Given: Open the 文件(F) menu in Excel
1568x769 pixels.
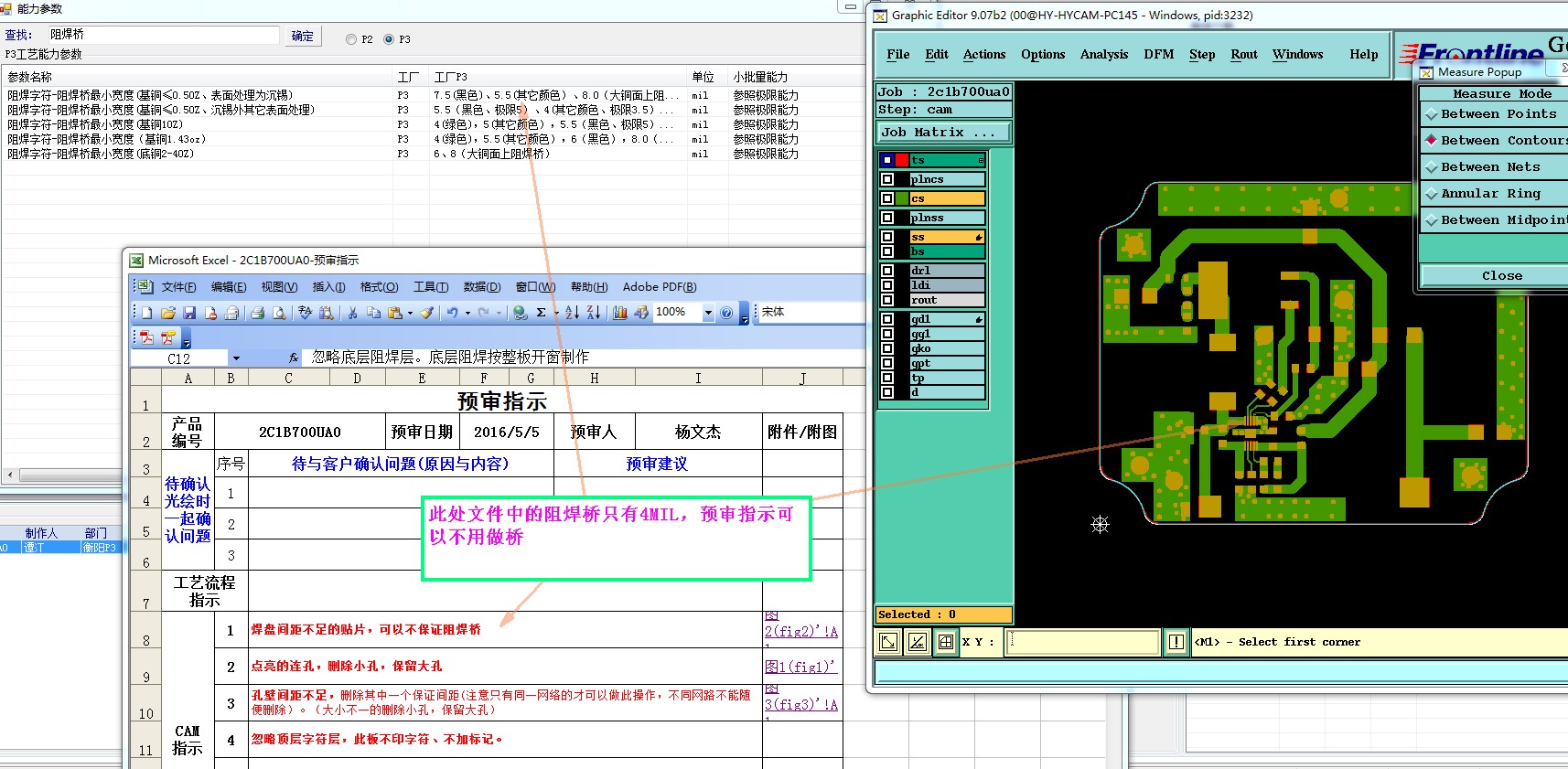Looking at the screenshot, I should pos(178,287).
